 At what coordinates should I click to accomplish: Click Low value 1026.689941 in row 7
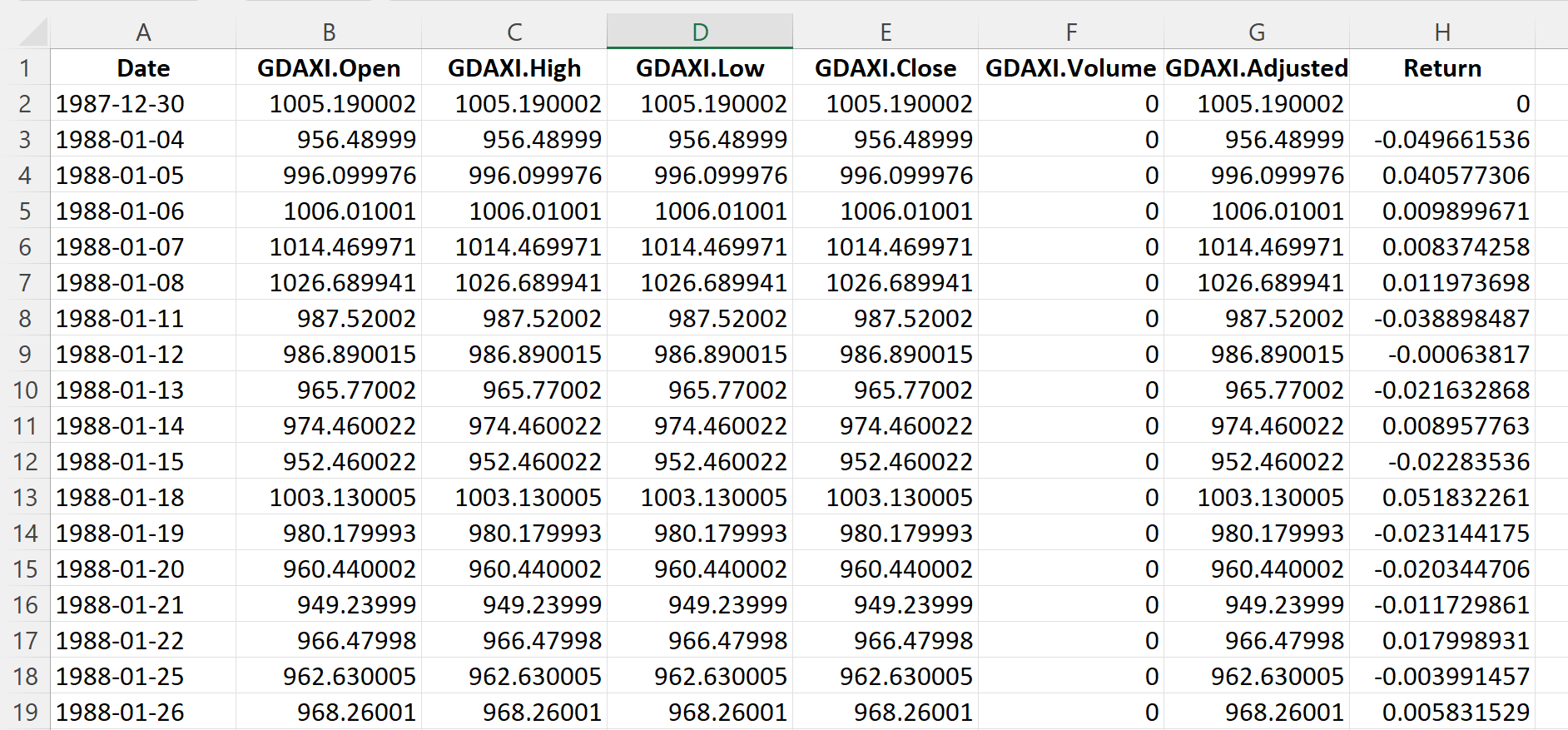[700, 282]
